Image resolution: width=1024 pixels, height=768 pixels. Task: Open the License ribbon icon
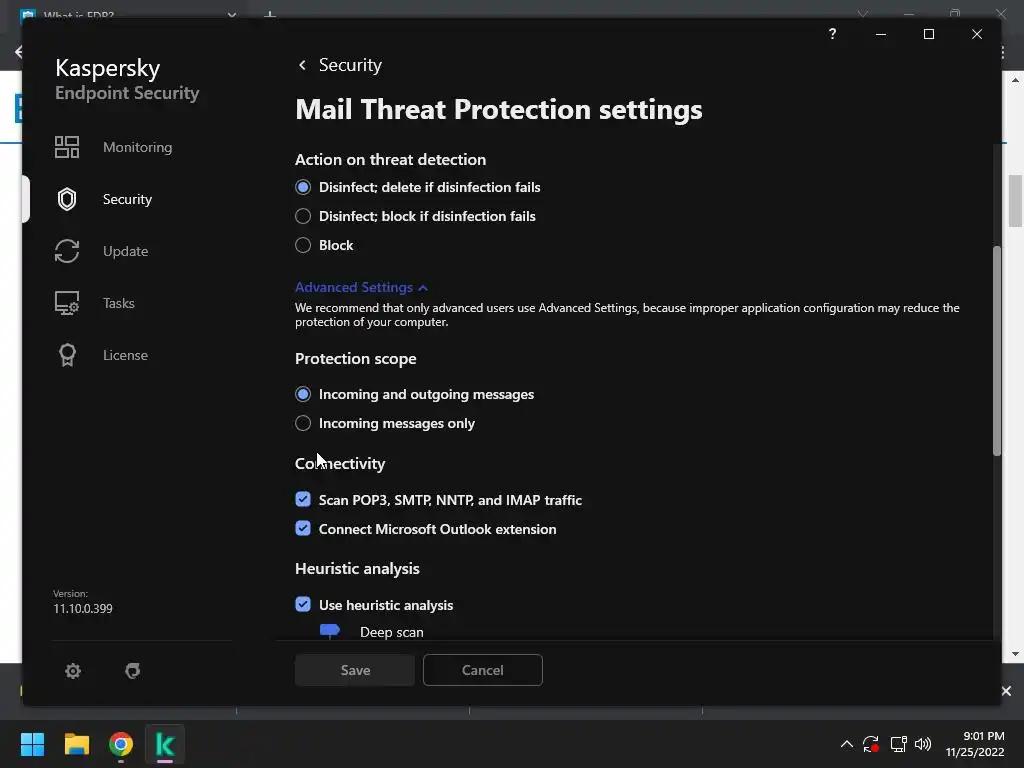pyautogui.click(x=67, y=355)
